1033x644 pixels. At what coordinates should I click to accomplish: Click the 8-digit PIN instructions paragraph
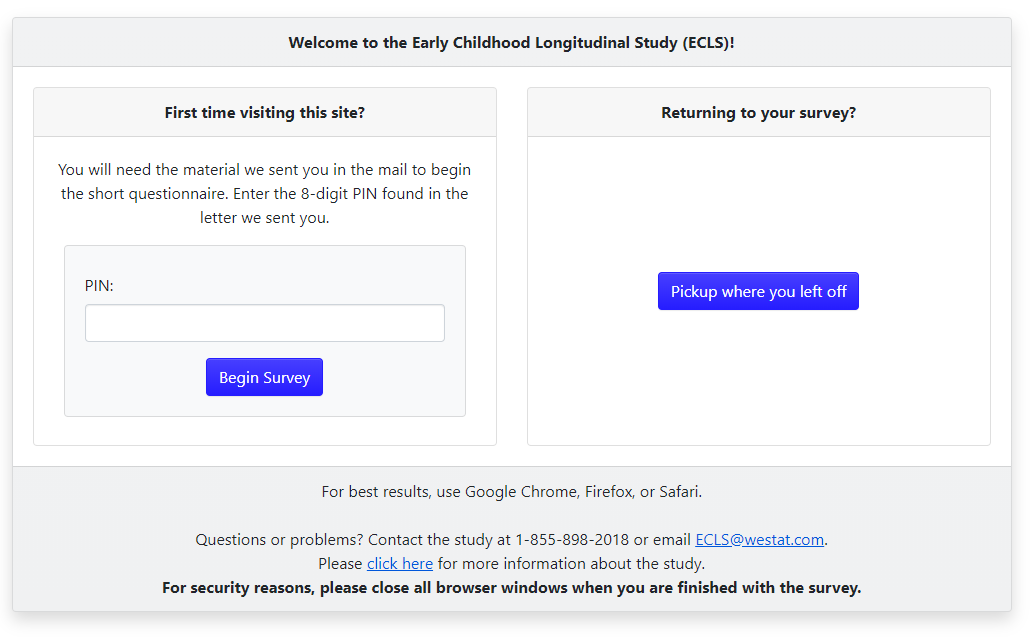click(264, 193)
